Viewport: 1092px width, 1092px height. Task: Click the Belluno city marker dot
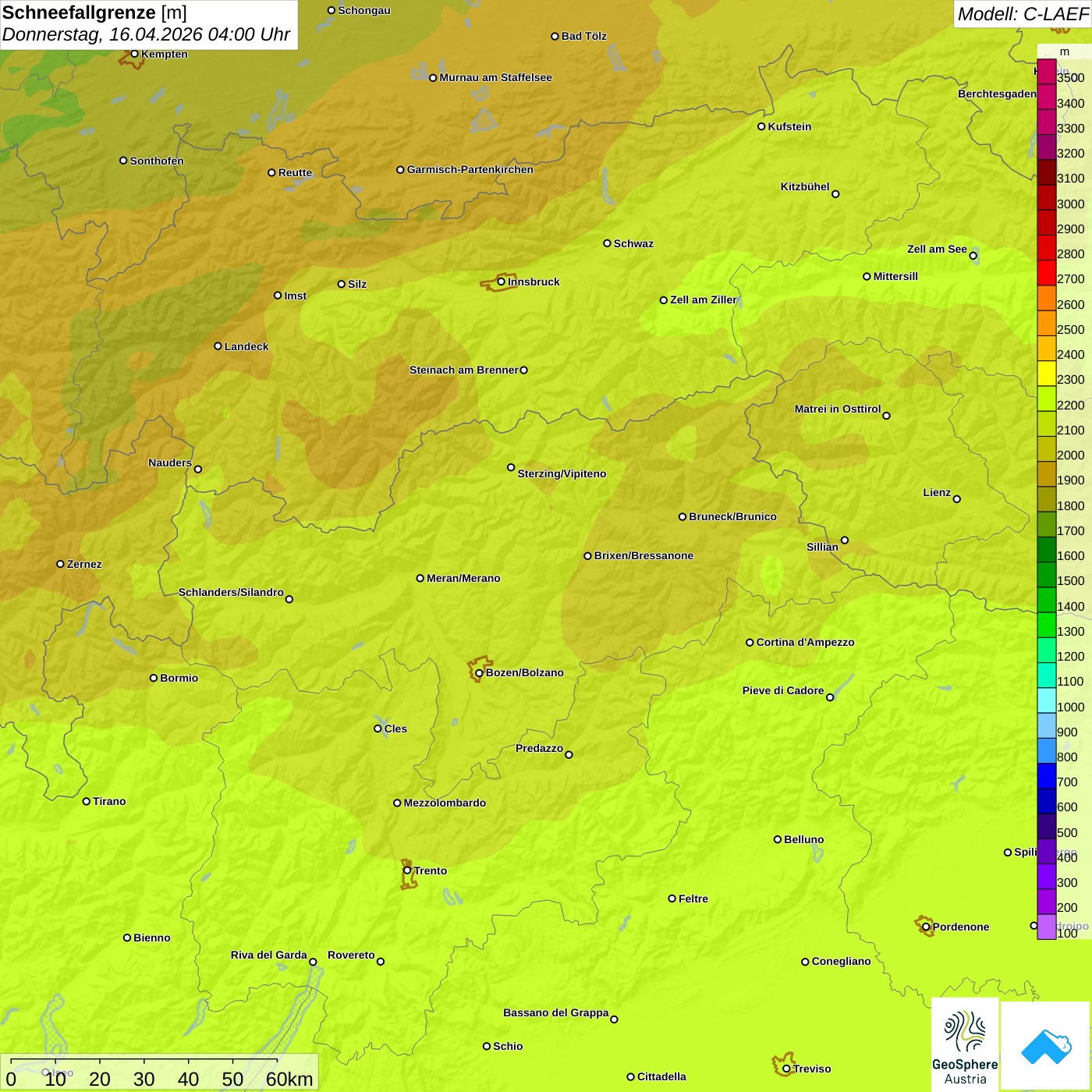point(777,839)
